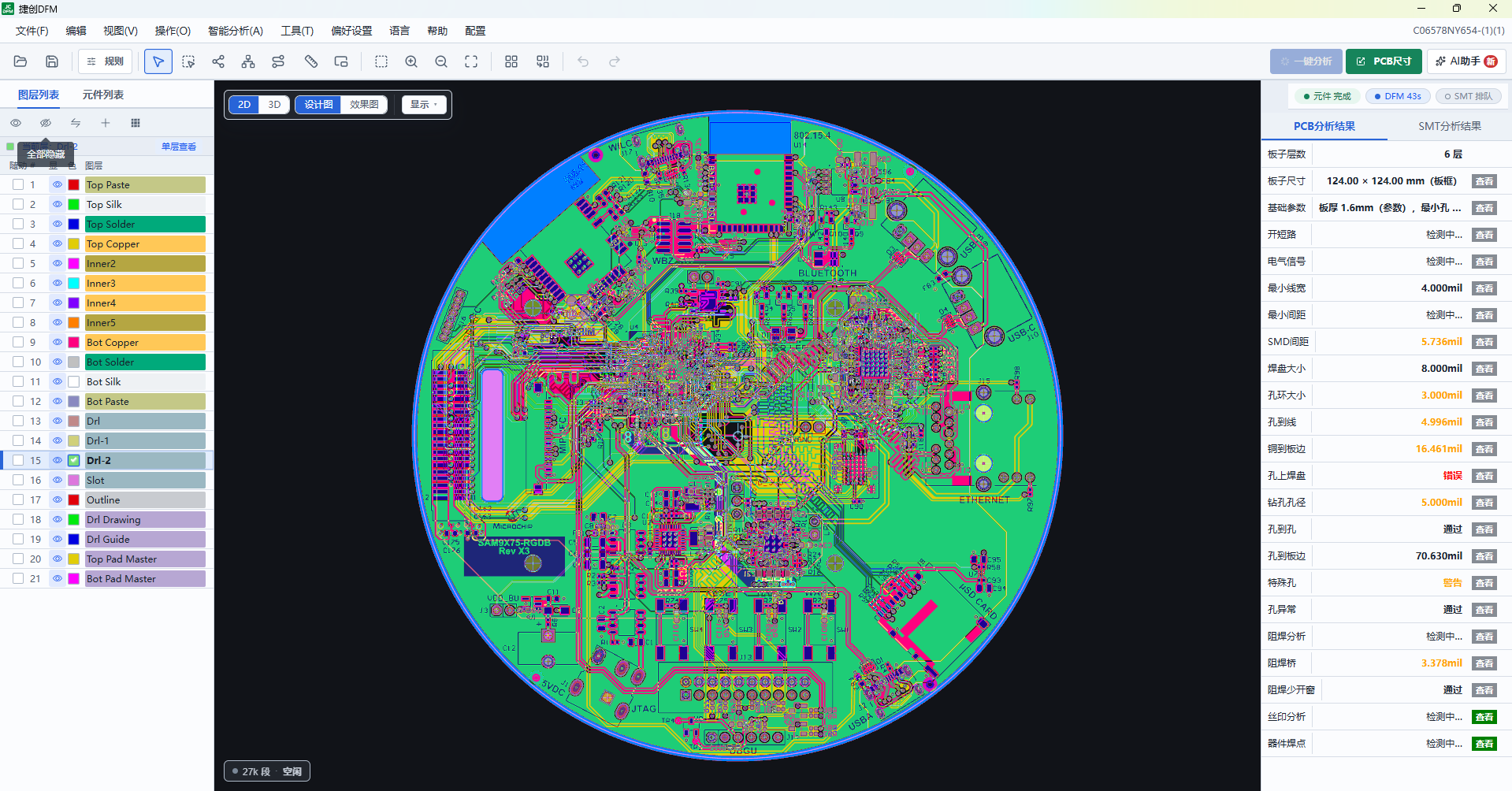
Task: Click the red color swatch of Top Paste
Action: tap(74, 184)
